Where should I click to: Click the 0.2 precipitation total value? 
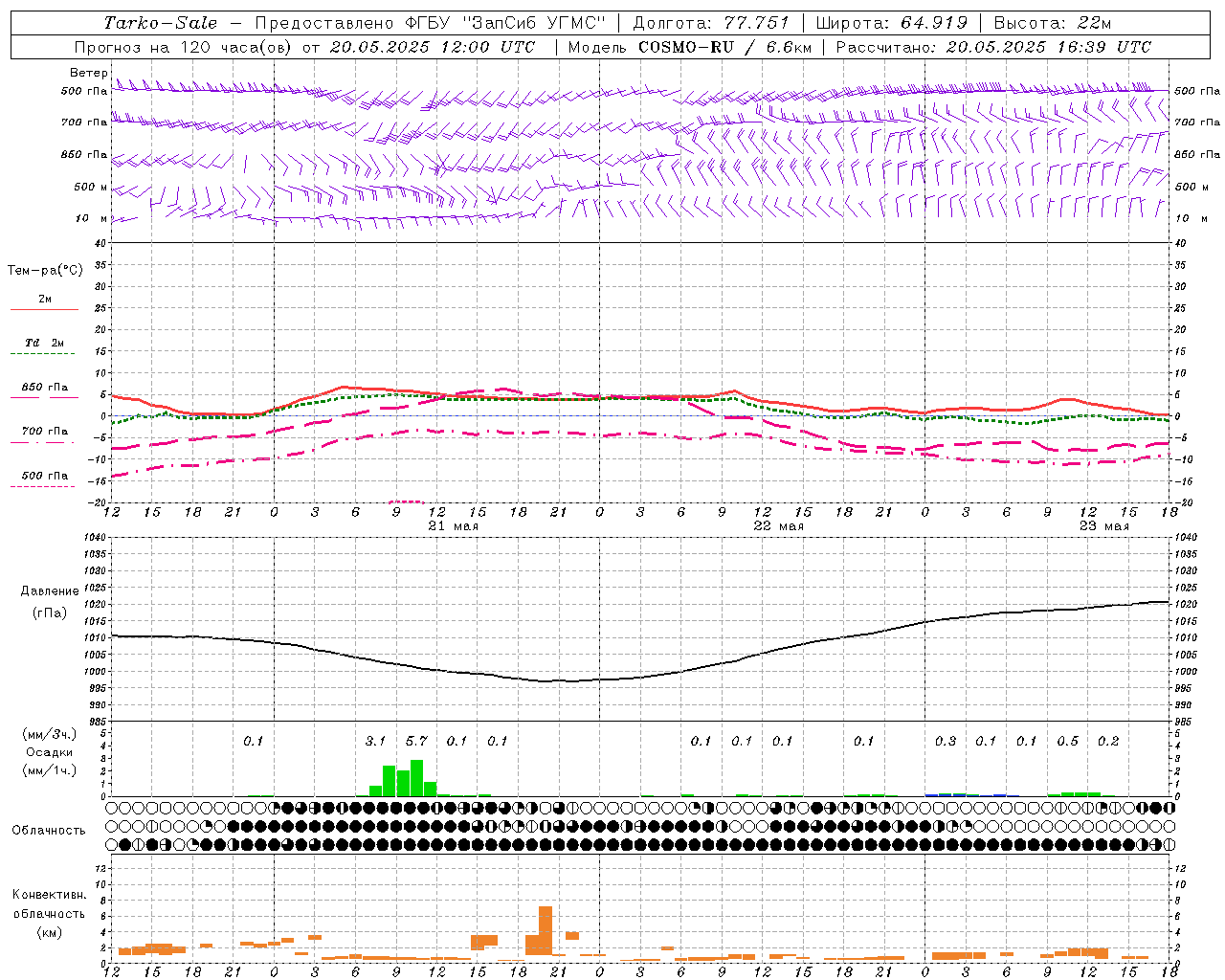tap(1108, 741)
